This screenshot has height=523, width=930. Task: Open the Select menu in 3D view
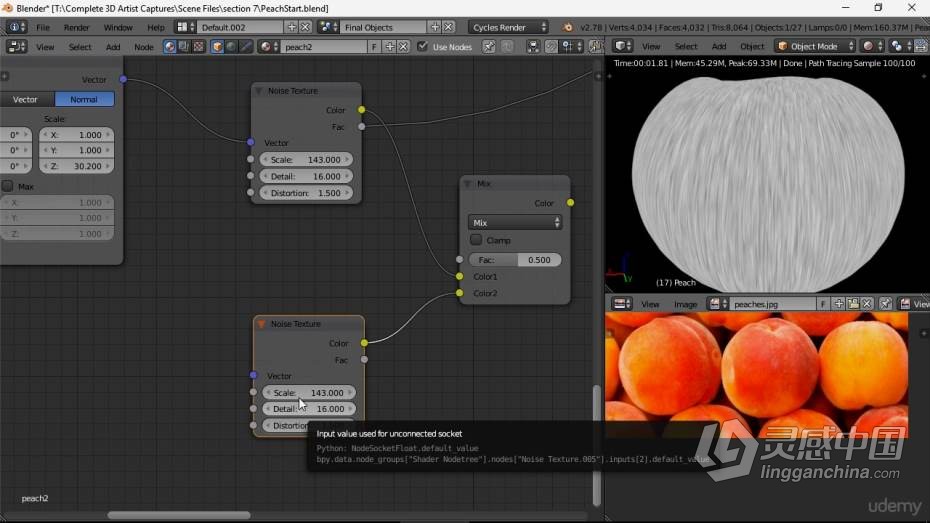pyautogui.click(x=686, y=46)
